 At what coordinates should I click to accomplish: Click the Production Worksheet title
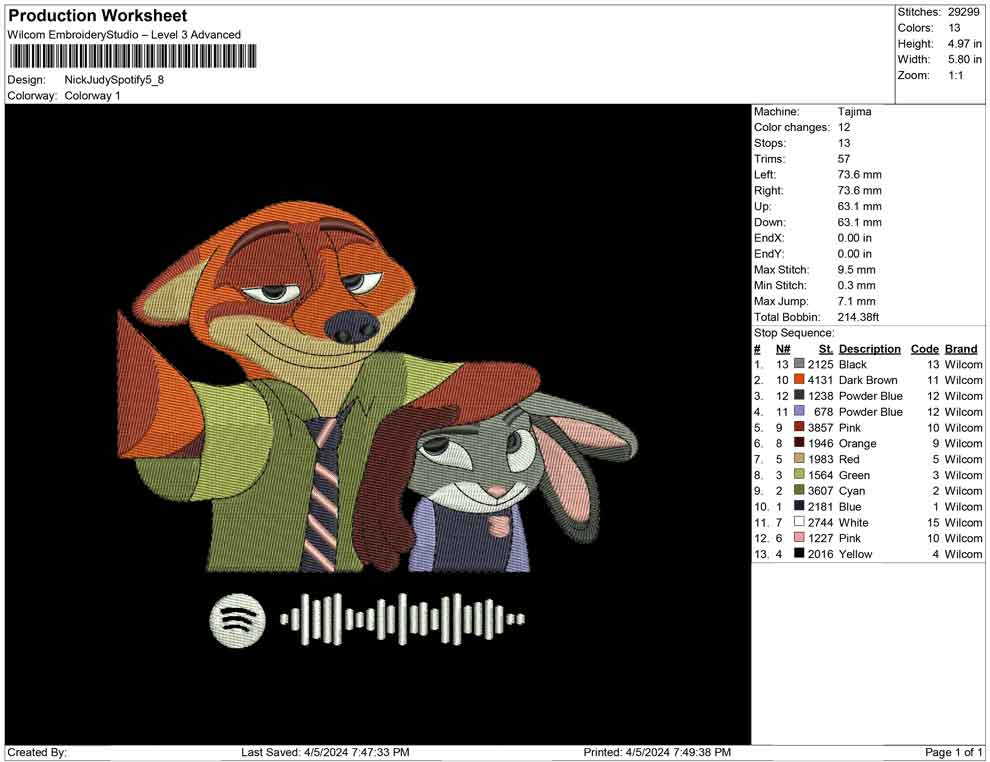pyautogui.click(x=97, y=16)
